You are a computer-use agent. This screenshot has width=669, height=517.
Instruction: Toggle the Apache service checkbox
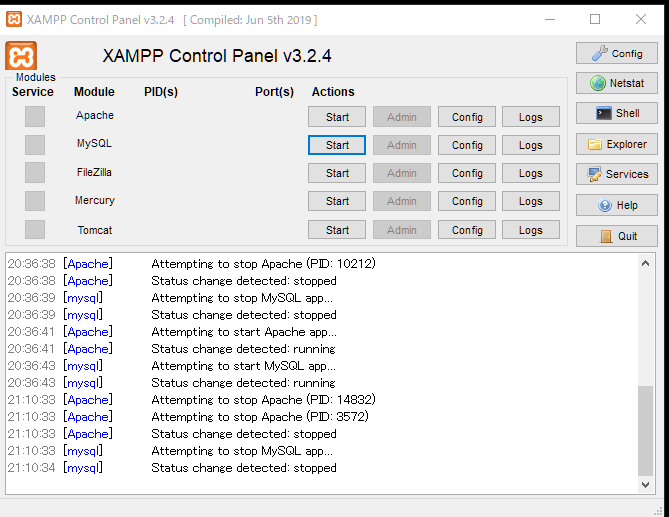click(35, 116)
